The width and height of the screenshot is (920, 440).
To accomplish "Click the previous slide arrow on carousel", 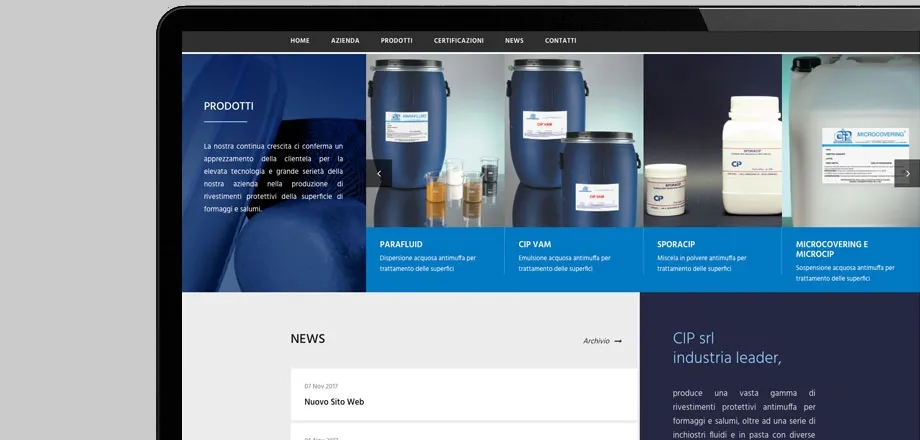I will [x=379, y=173].
